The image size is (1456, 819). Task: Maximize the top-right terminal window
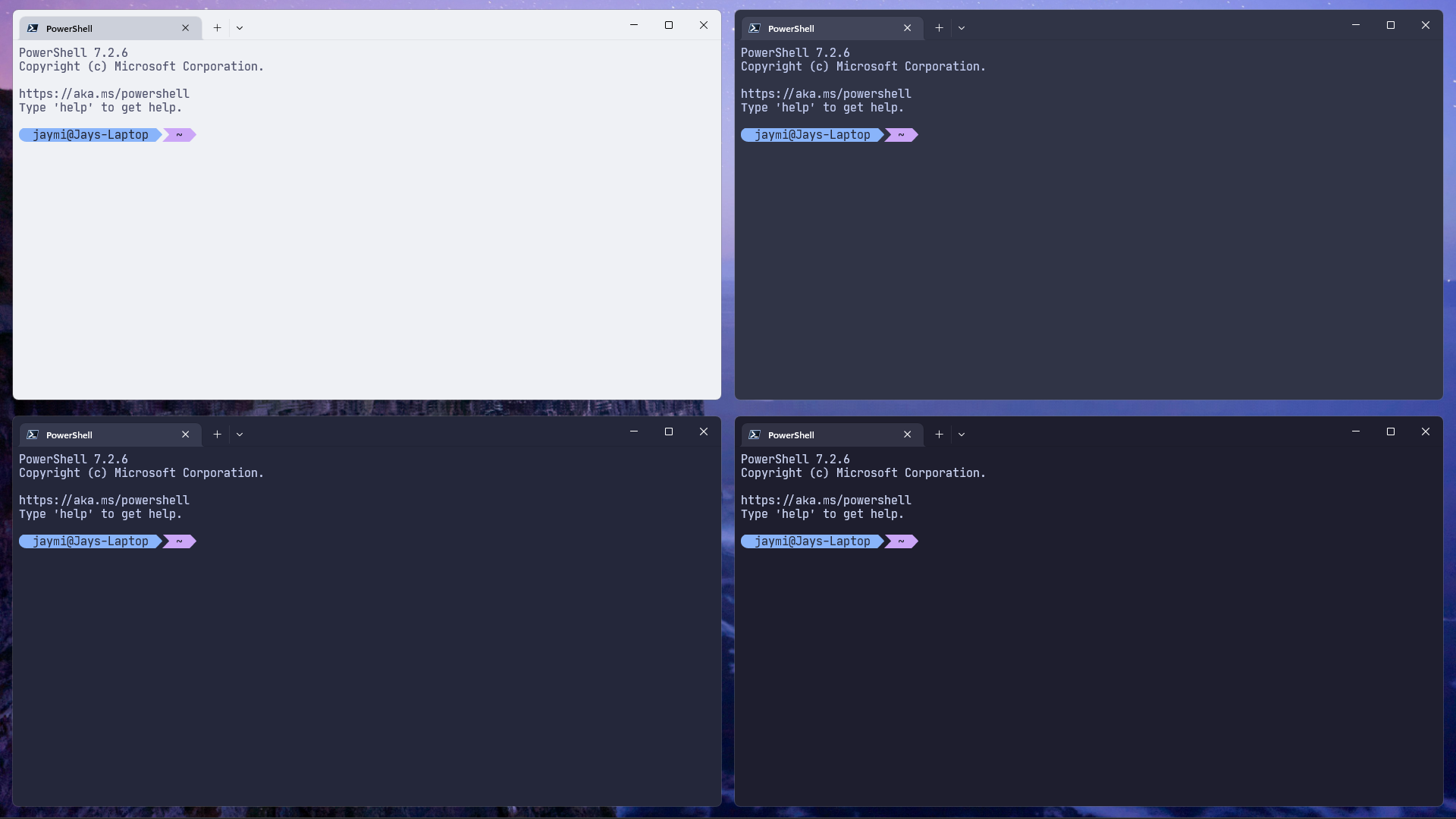coord(1390,25)
